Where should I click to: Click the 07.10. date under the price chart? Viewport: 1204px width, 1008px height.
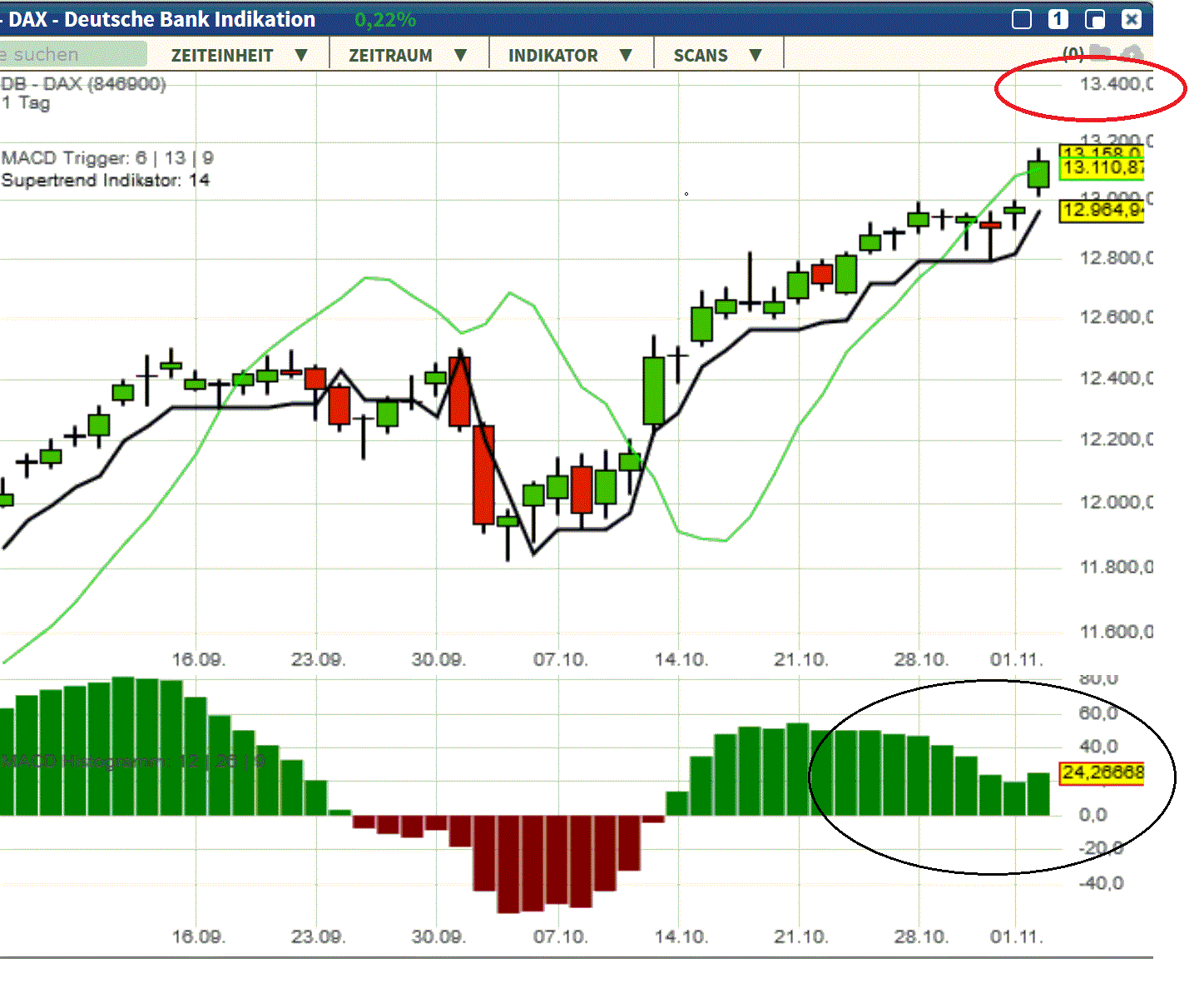pyautogui.click(x=560, y=659)
